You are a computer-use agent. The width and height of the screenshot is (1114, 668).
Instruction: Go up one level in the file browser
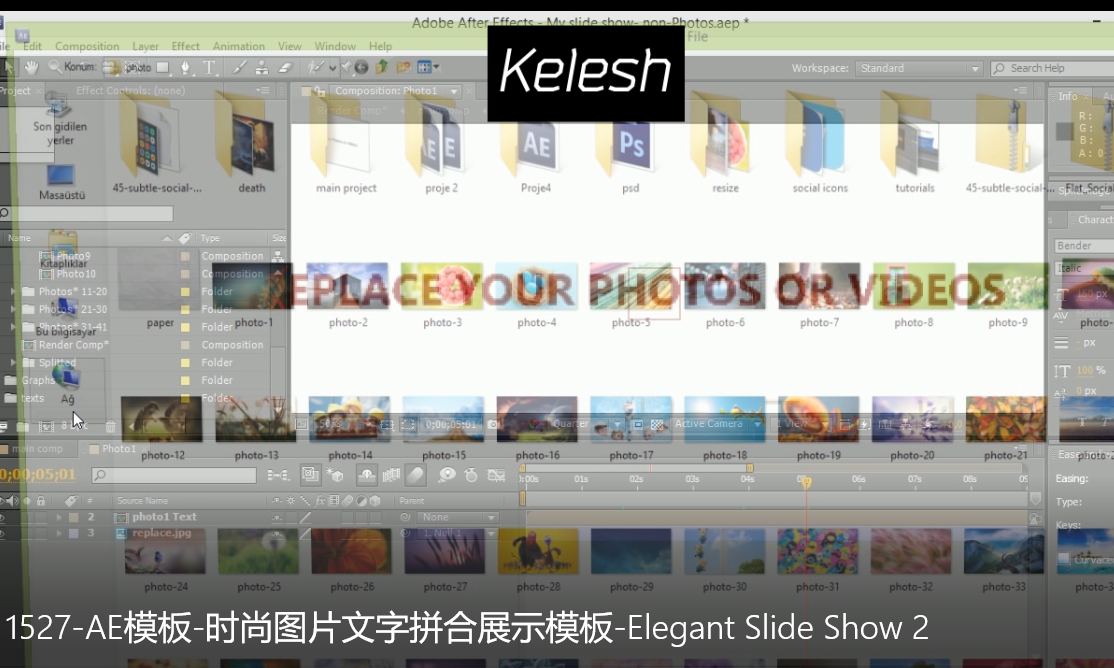click(382, 68)
